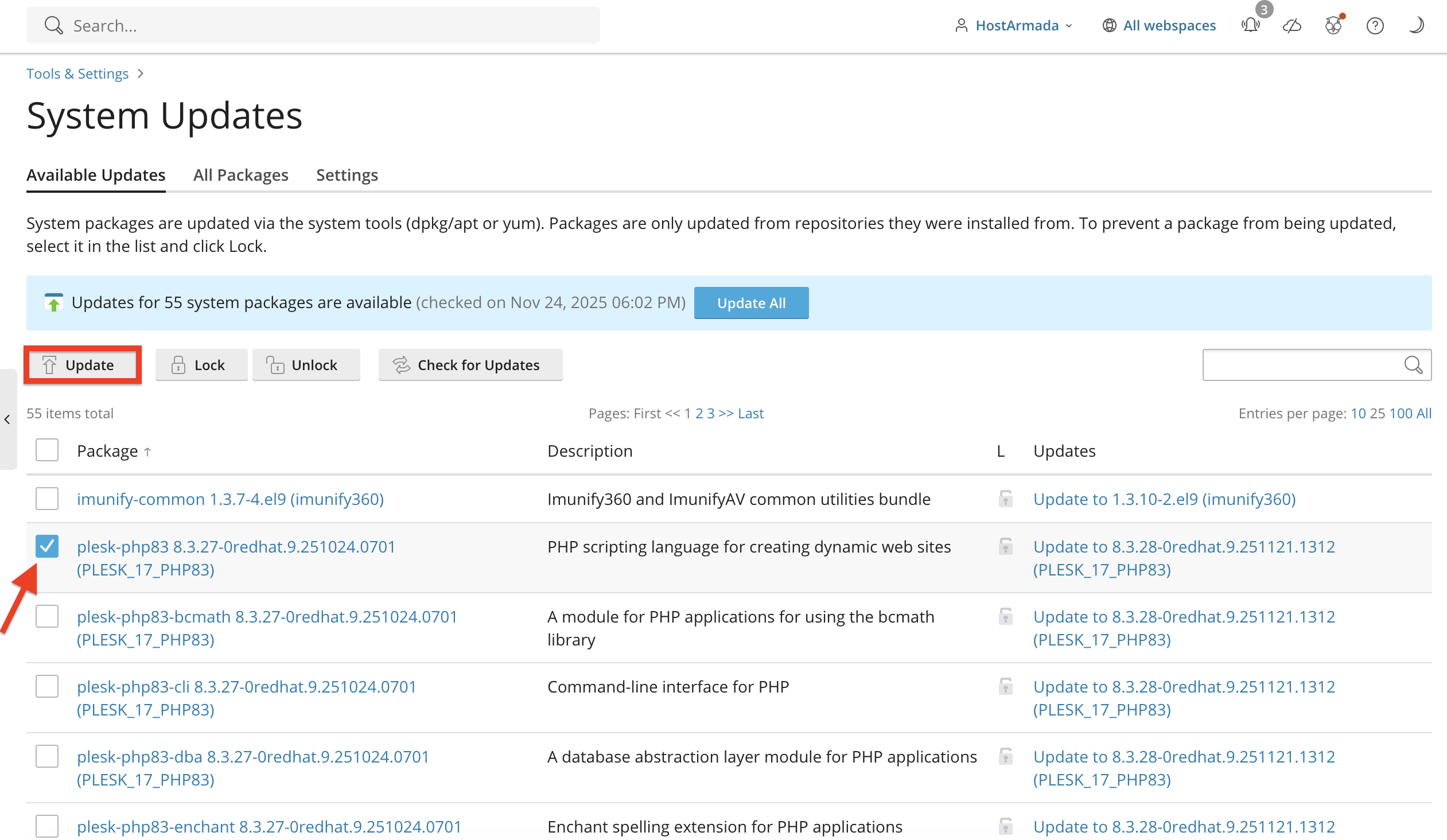Click the lock icon in the plesk-php83-dba row
1447x840 pixels.
[x=1005, y=756]
